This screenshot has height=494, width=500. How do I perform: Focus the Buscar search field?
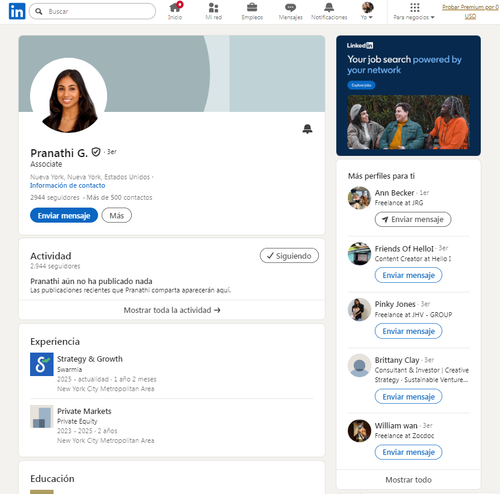pyautogui.click(x=92, y=11)
